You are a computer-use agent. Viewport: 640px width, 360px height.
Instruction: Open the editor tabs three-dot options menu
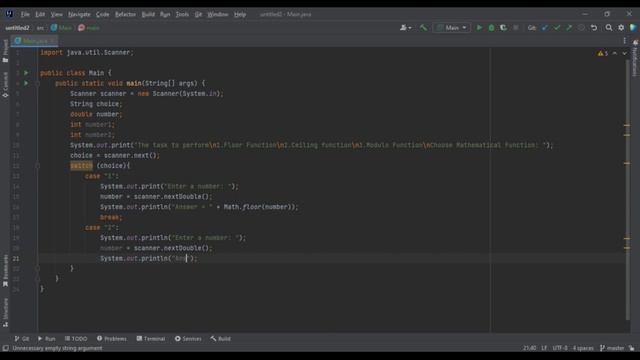pos(624,40)
